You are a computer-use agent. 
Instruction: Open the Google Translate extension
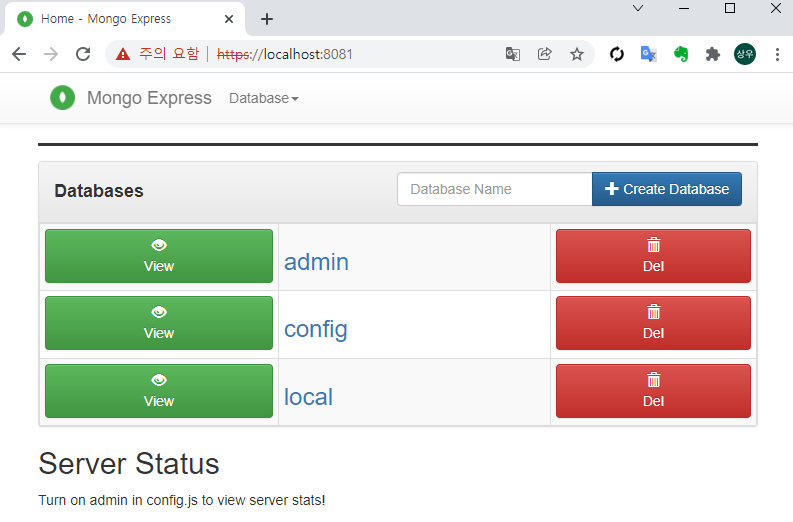click(648, 54)
